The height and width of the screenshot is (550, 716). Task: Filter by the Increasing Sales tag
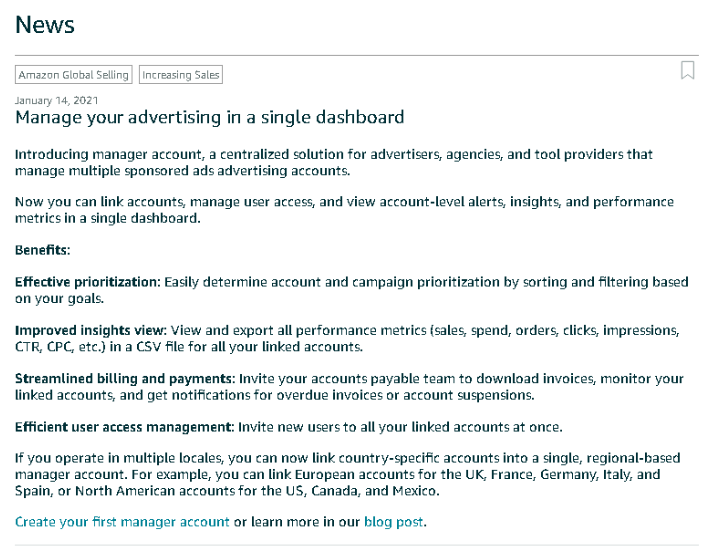181,75
